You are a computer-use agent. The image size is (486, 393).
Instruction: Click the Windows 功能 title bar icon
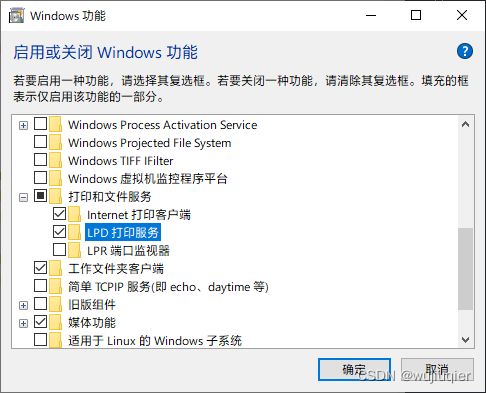[x=16, y=16]
